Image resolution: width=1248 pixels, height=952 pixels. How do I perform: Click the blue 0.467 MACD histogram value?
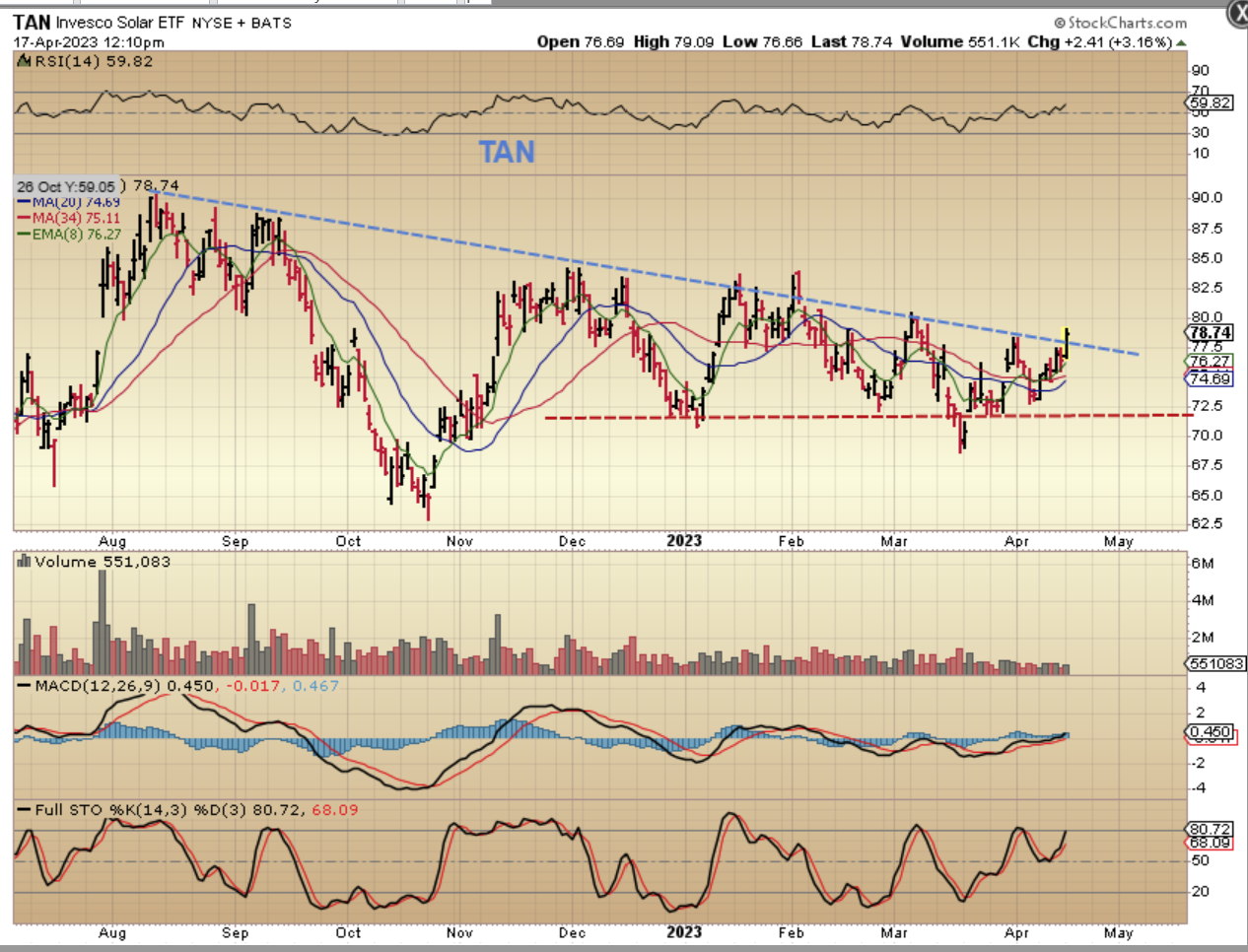pyautogui.click(x=315, y=685)
